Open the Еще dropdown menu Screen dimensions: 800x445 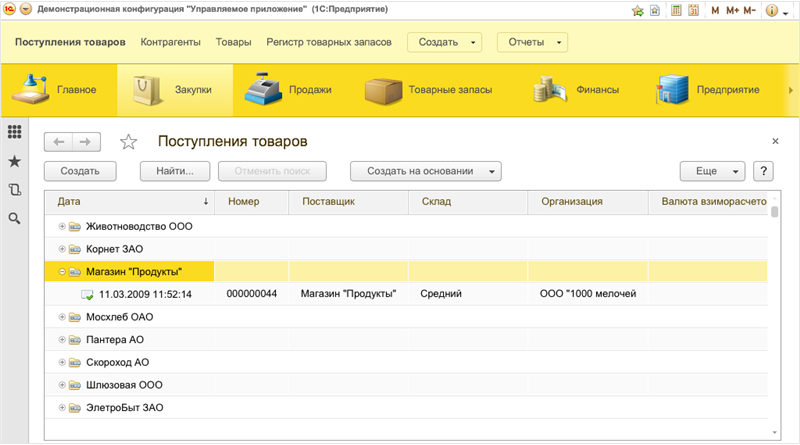click(x=712, y=171)
